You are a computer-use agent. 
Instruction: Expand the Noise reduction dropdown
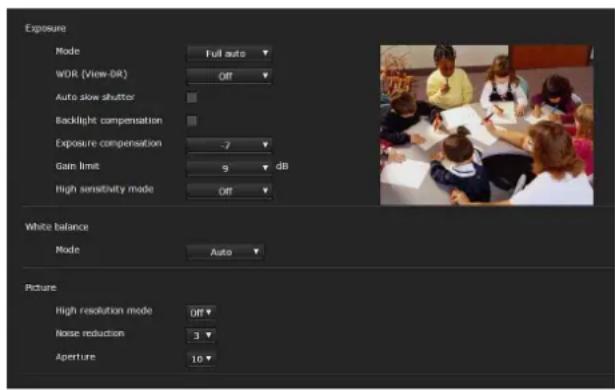pos(201,335)
